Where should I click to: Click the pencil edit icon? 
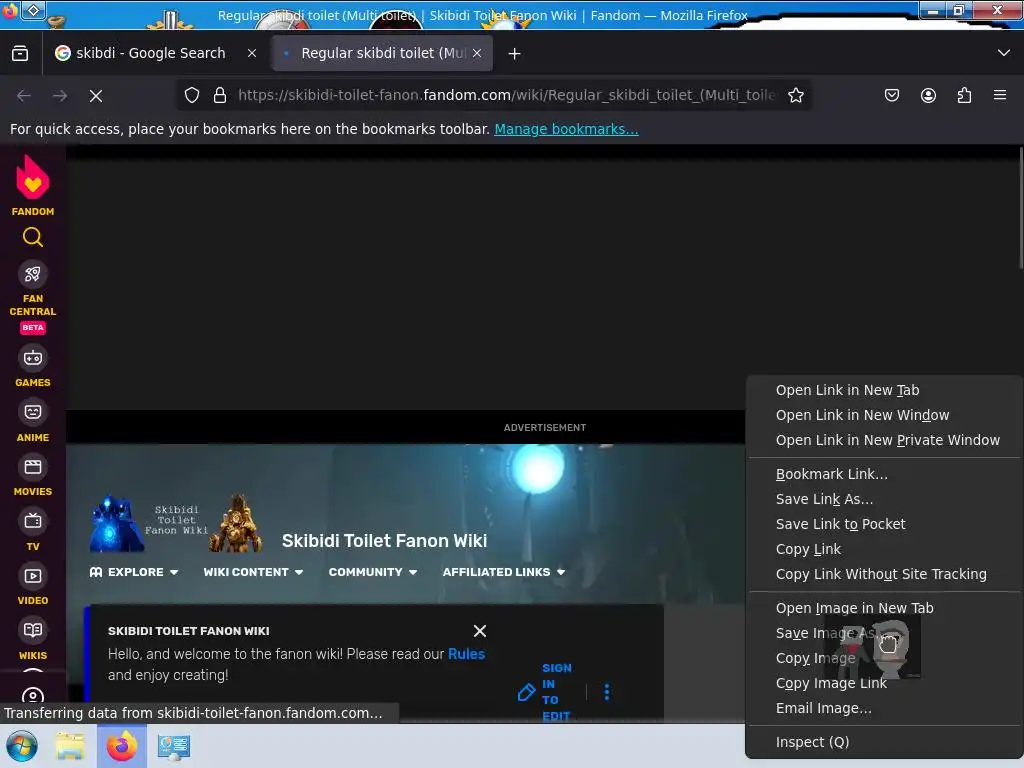526,692
